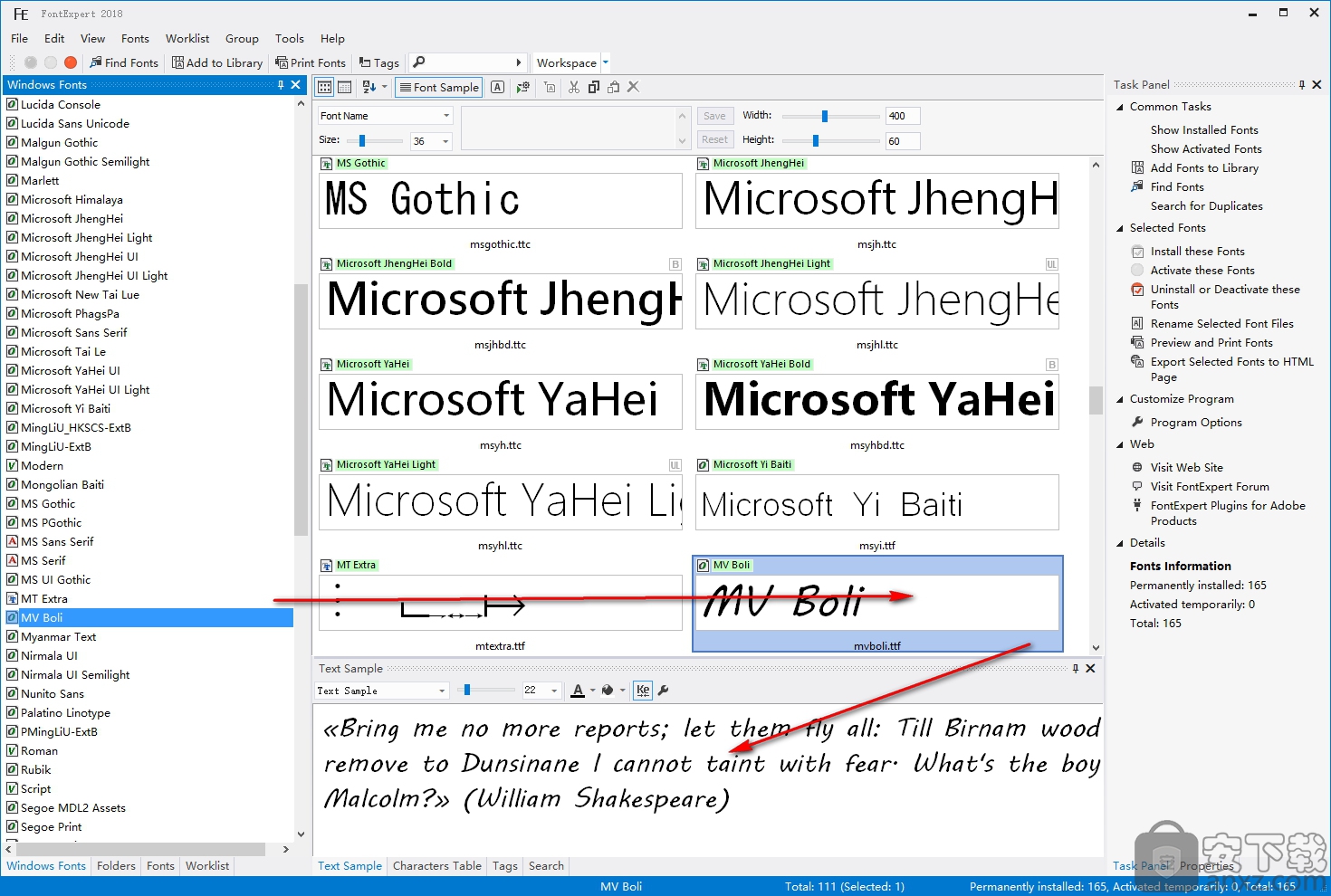
Task: Click the text color A icon
Action: point(578,691)
